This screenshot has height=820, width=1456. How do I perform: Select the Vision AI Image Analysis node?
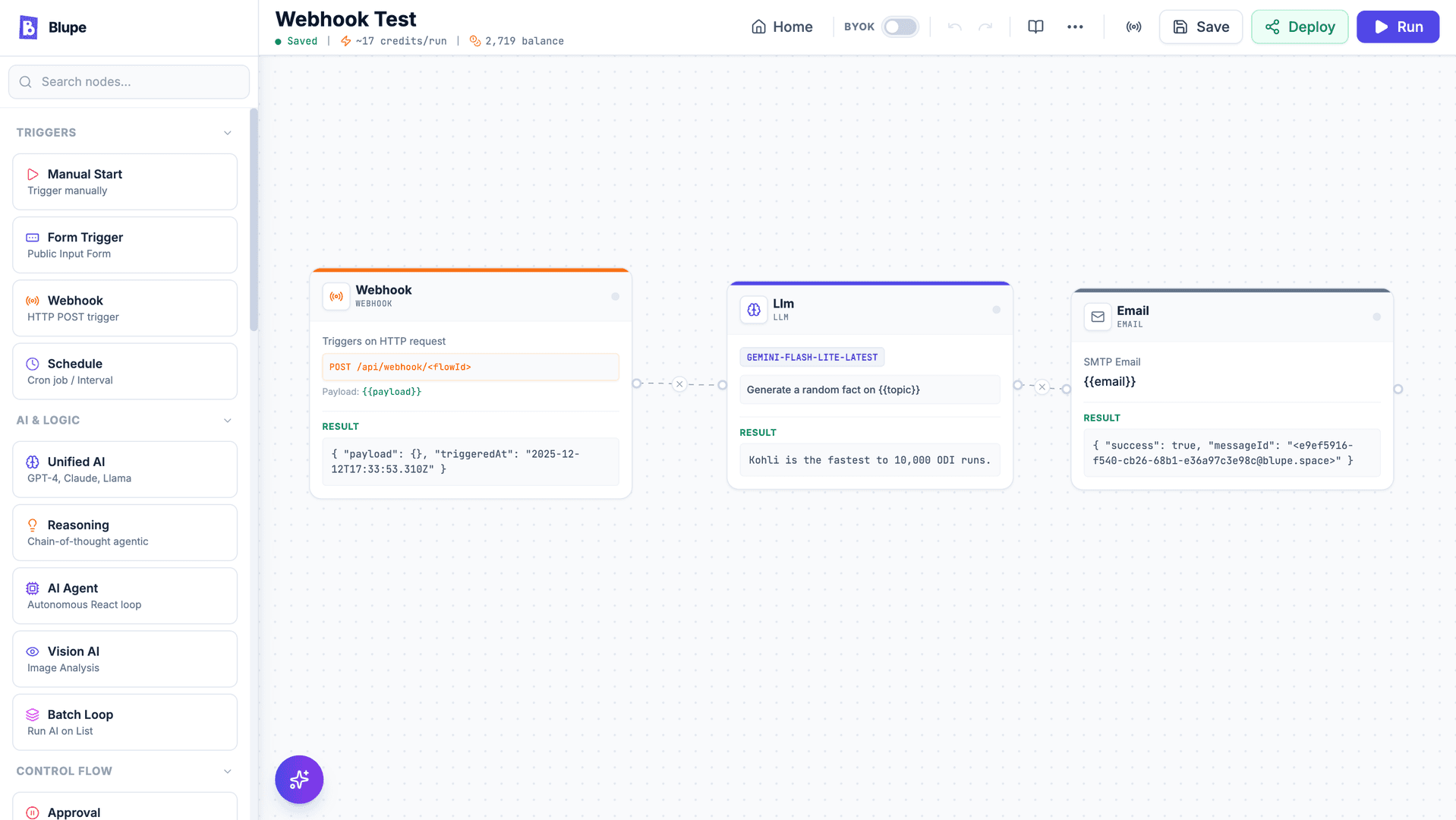(x=124, y=658)
